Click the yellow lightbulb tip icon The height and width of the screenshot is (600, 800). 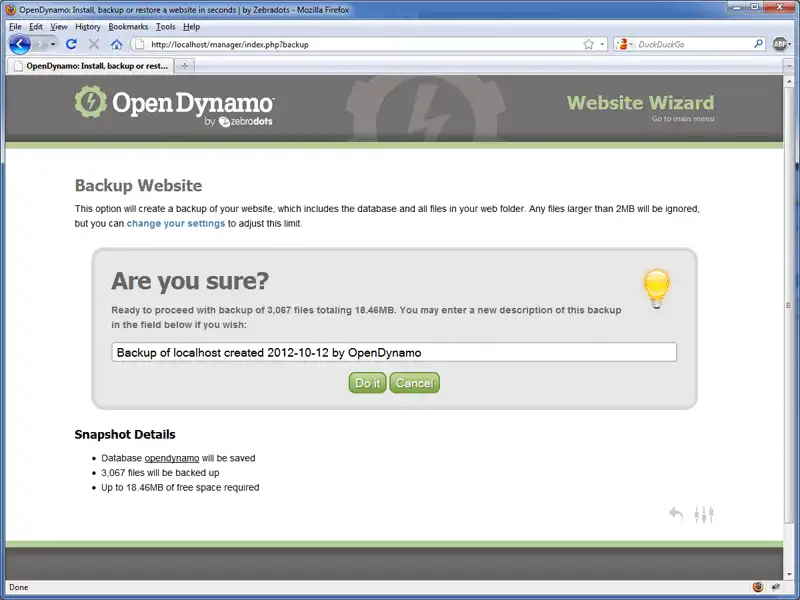pyautogui.click(x=656, y=289)
